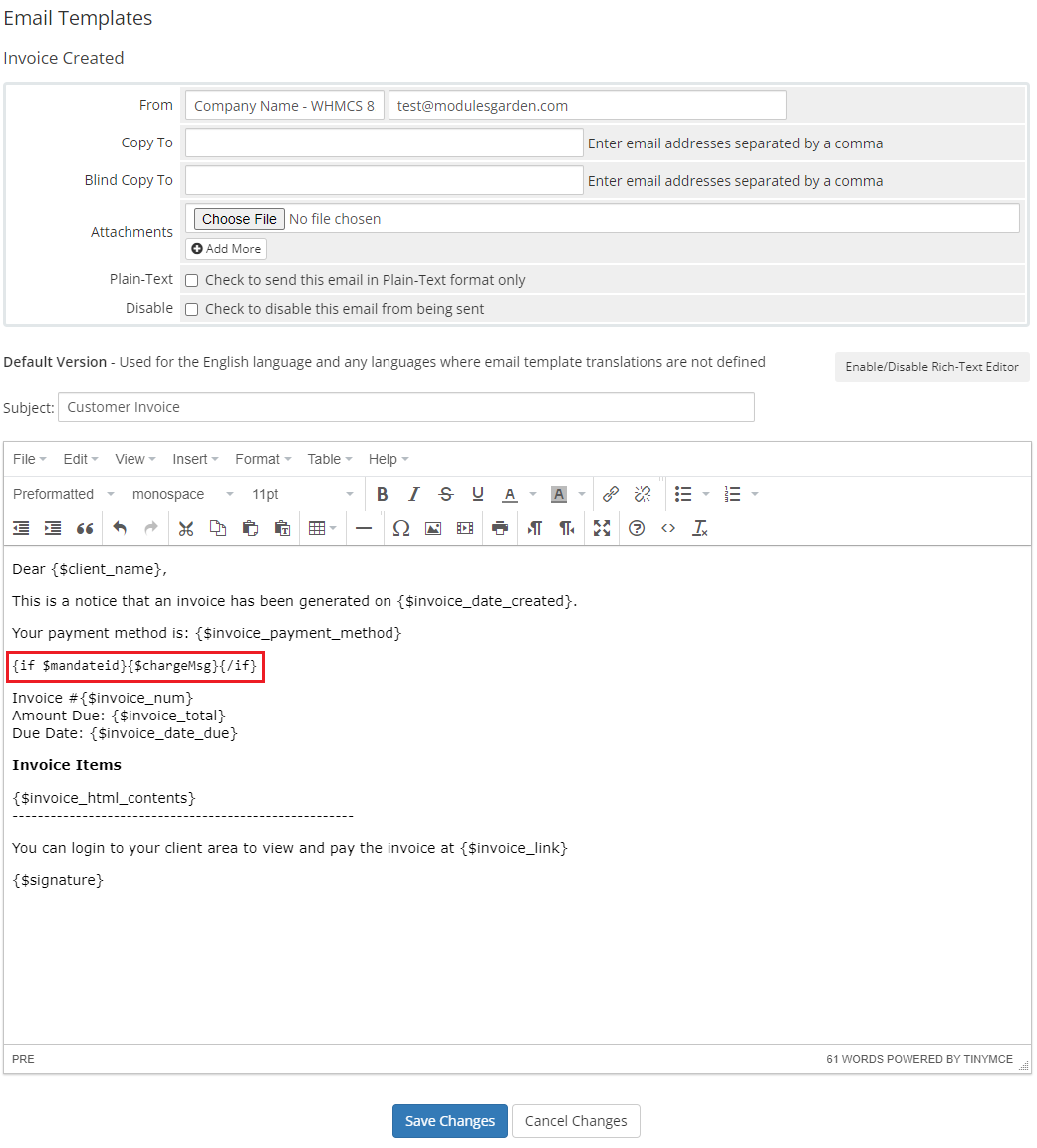This screenshot has height=1148, width=1037.
Task: Open the editor help dialog
Action: [x=637, y=528]
